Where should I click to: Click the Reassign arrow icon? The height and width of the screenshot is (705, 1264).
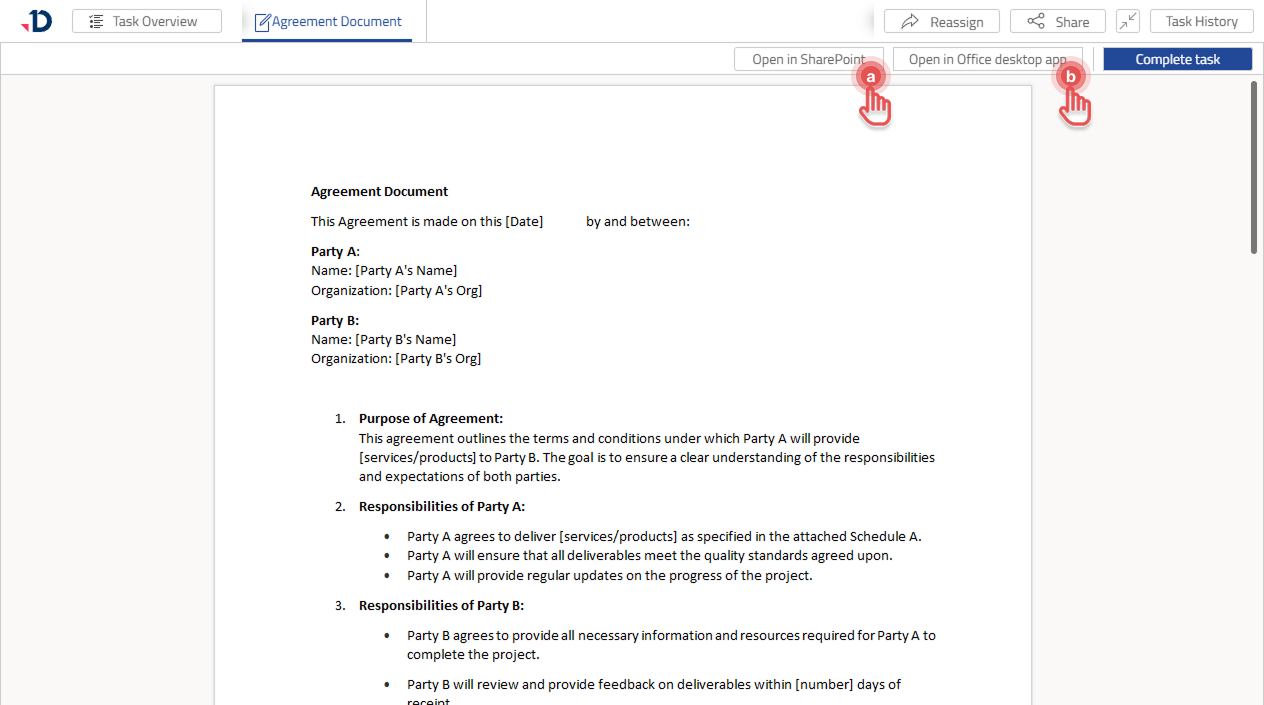(x=910, y=21)
